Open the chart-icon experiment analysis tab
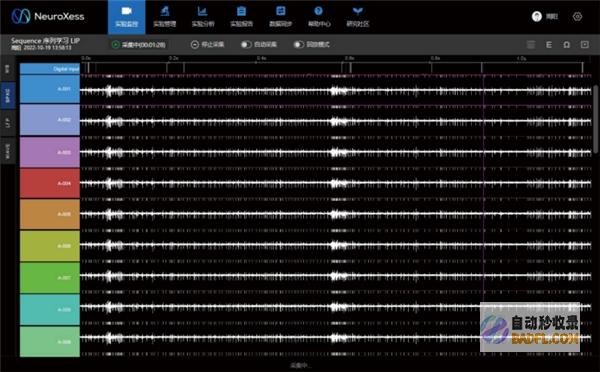600x372 pixels. 203,17
